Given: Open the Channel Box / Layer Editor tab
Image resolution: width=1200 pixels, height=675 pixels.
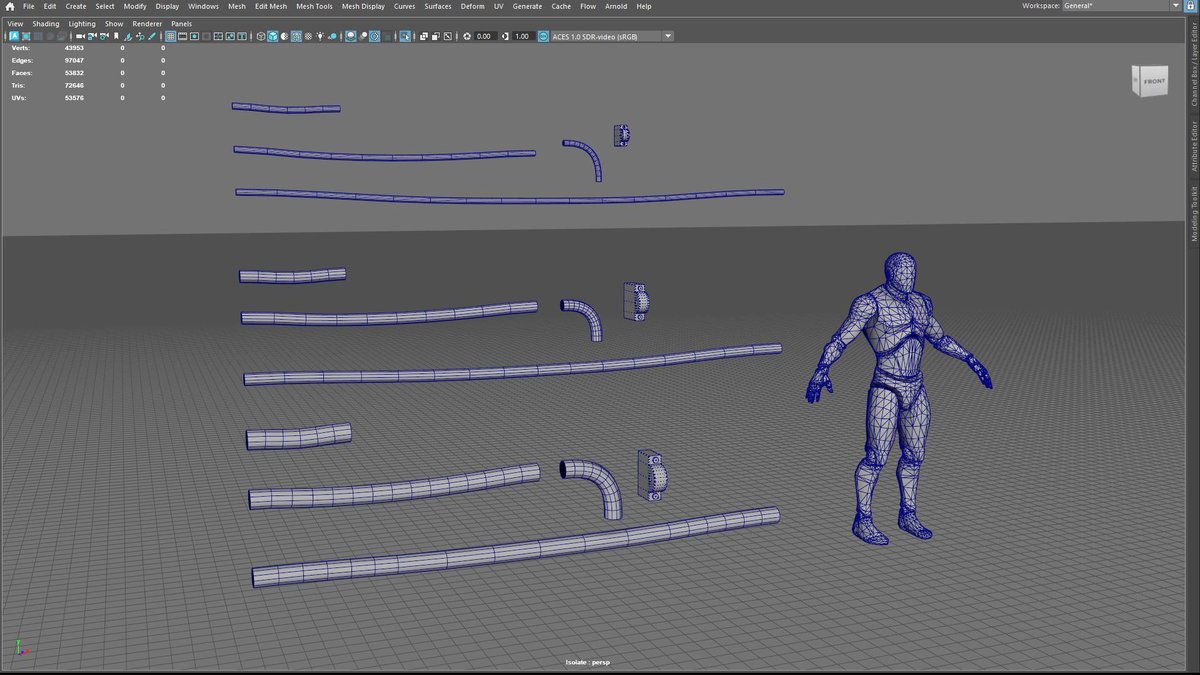Looking at the screenshot, I should pyautogui.click(x=1193, y=62).
